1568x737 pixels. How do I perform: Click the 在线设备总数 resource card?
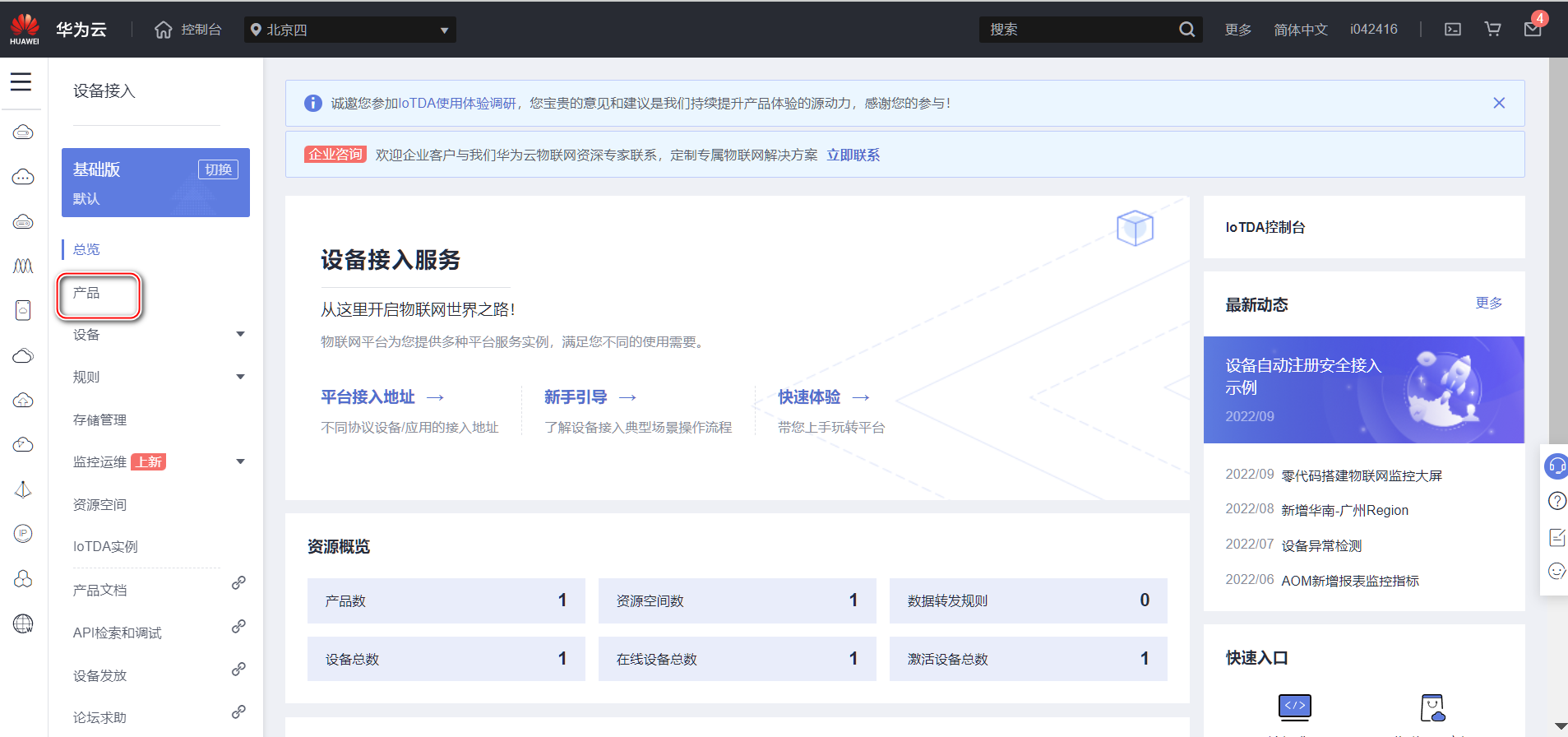click(738, 659)
